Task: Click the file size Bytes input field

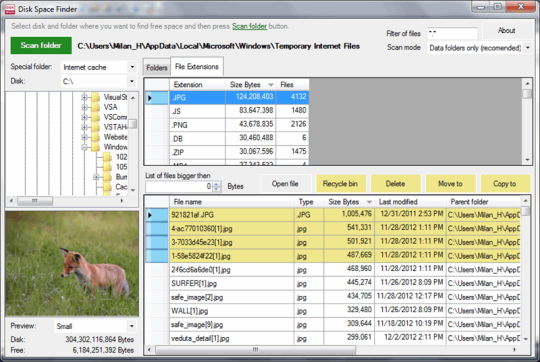Action: pos(179,186)
